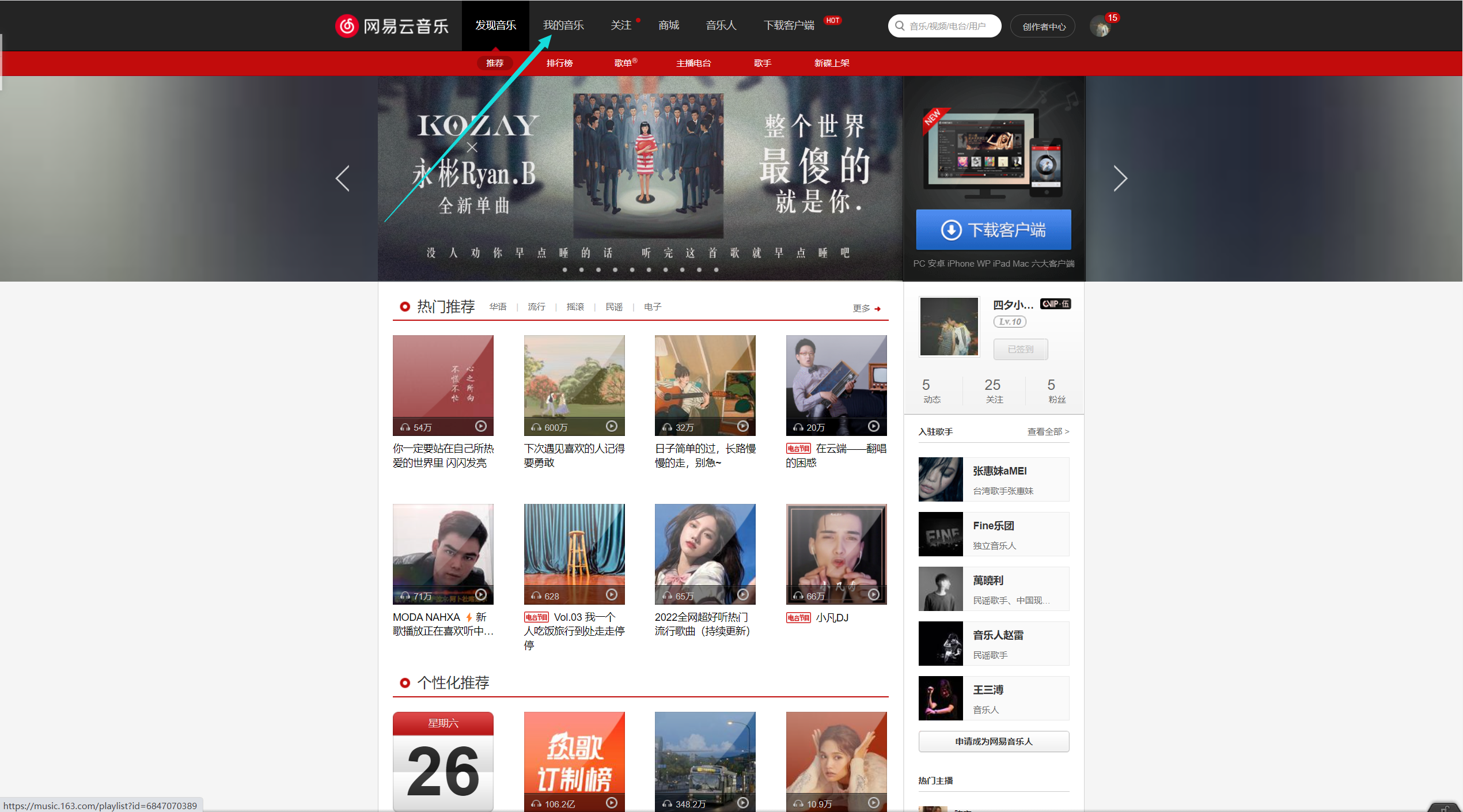Image resolution: width=1463 pixels, height=812 pixels.
Task: Open the 我的音乐 tab
Action: pyautogui.click(x=563, y=25)
